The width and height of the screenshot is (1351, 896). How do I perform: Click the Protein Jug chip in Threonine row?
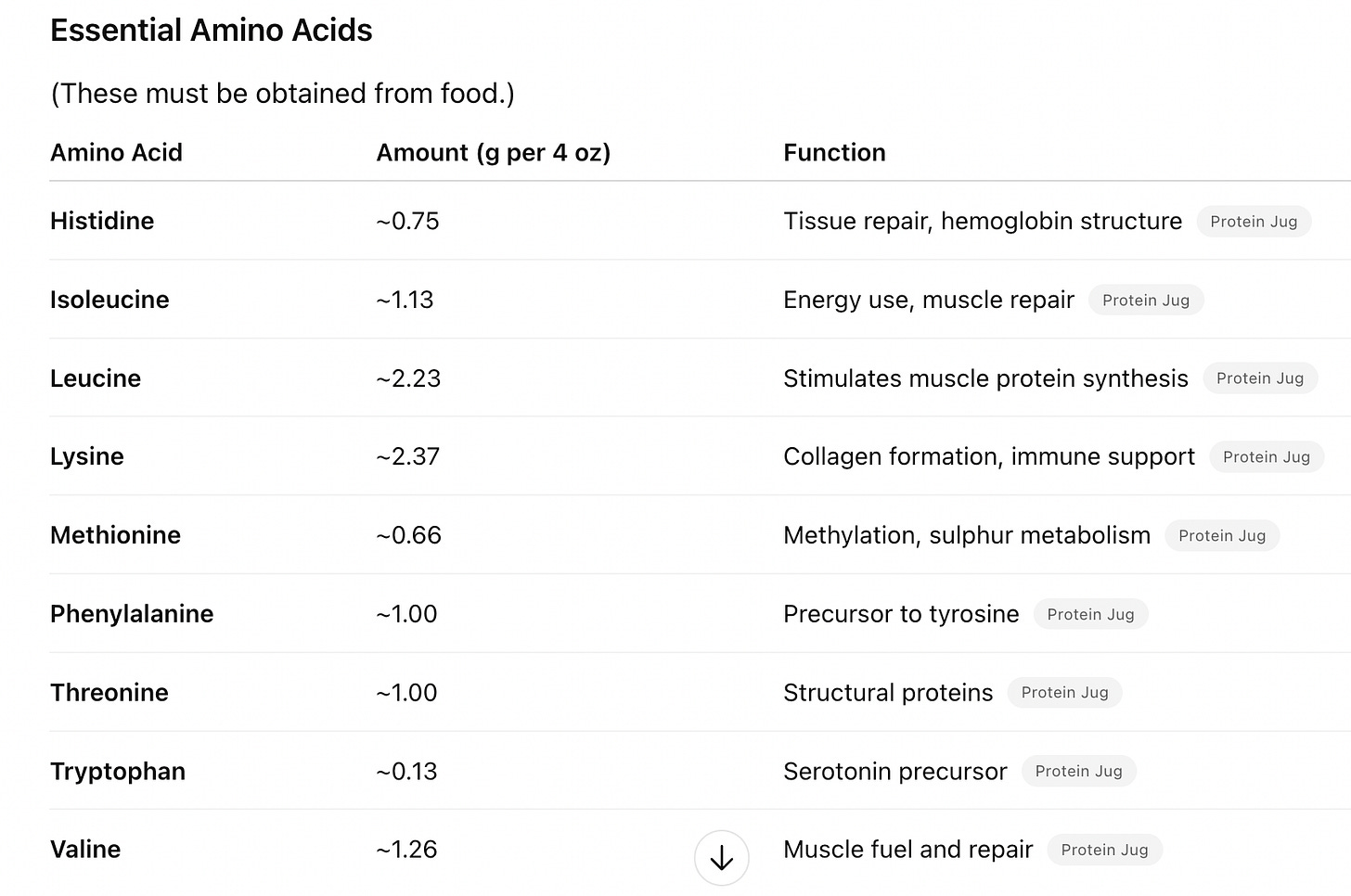click(1064, 693)
